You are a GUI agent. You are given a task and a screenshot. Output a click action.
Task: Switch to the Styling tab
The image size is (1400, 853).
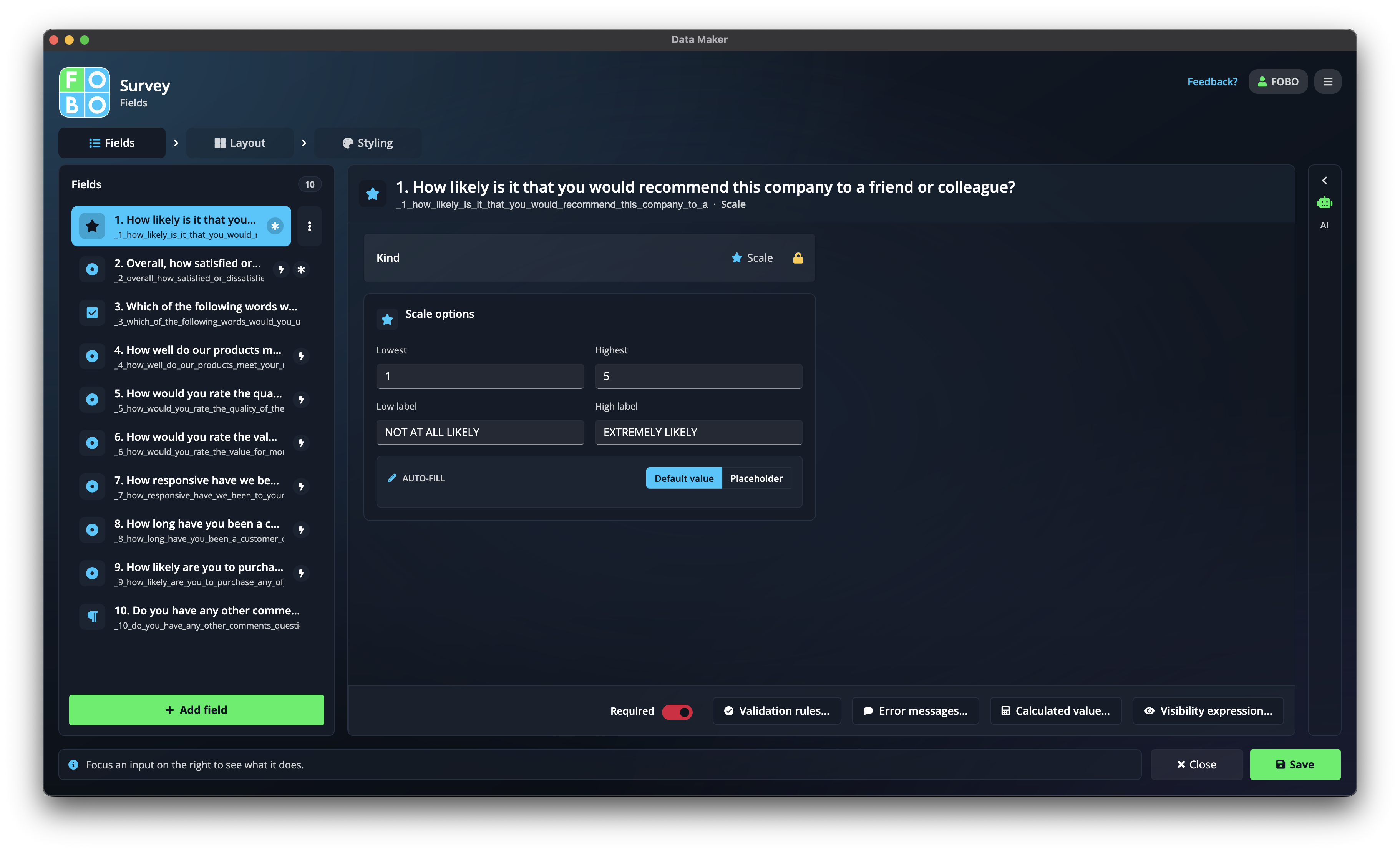[368, 143]
